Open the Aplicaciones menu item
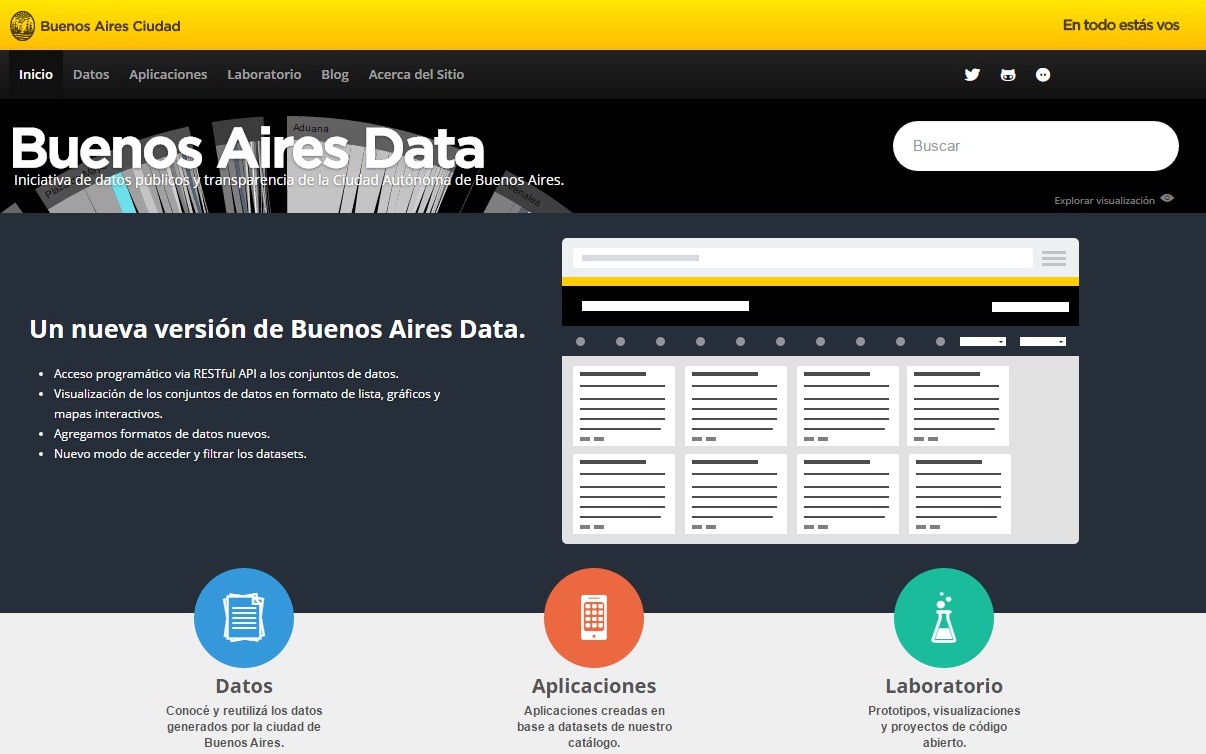 pos(168,75)
